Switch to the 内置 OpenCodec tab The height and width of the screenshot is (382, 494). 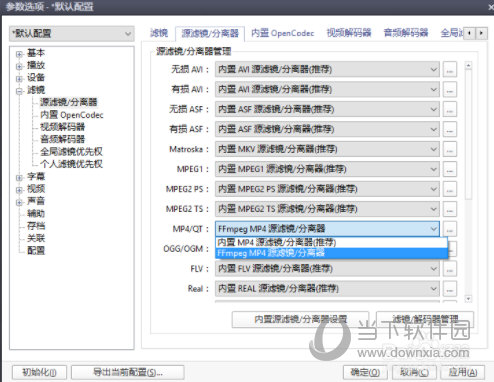pyautogui.click(x=283, y=33)
